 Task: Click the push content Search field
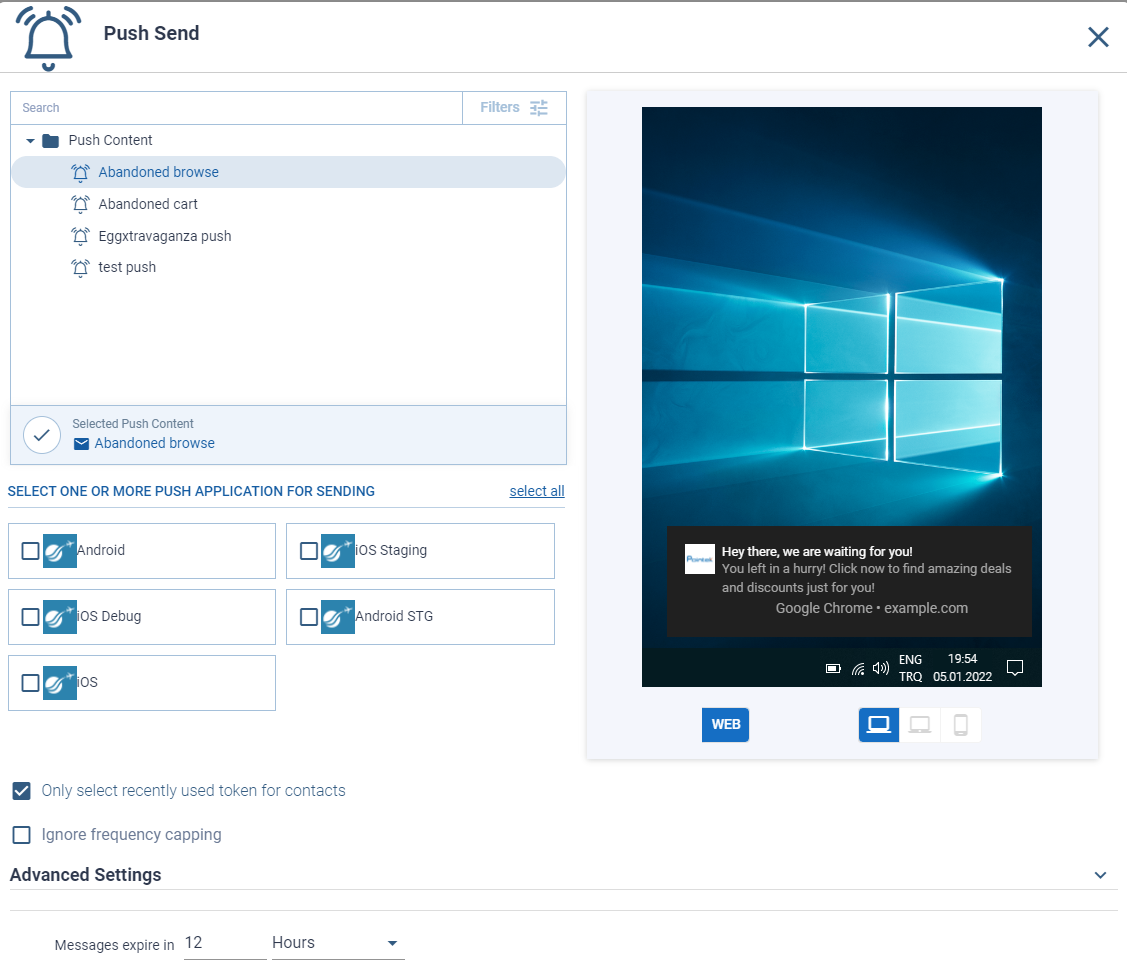(236, 108)
